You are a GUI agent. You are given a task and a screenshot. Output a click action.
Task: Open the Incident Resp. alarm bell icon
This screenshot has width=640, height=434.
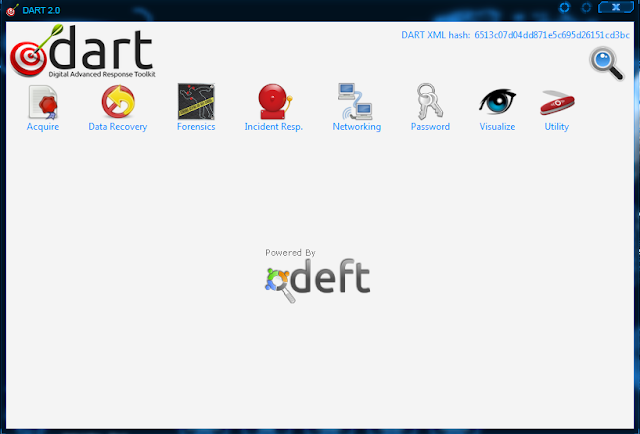click(x=274, y=102)
